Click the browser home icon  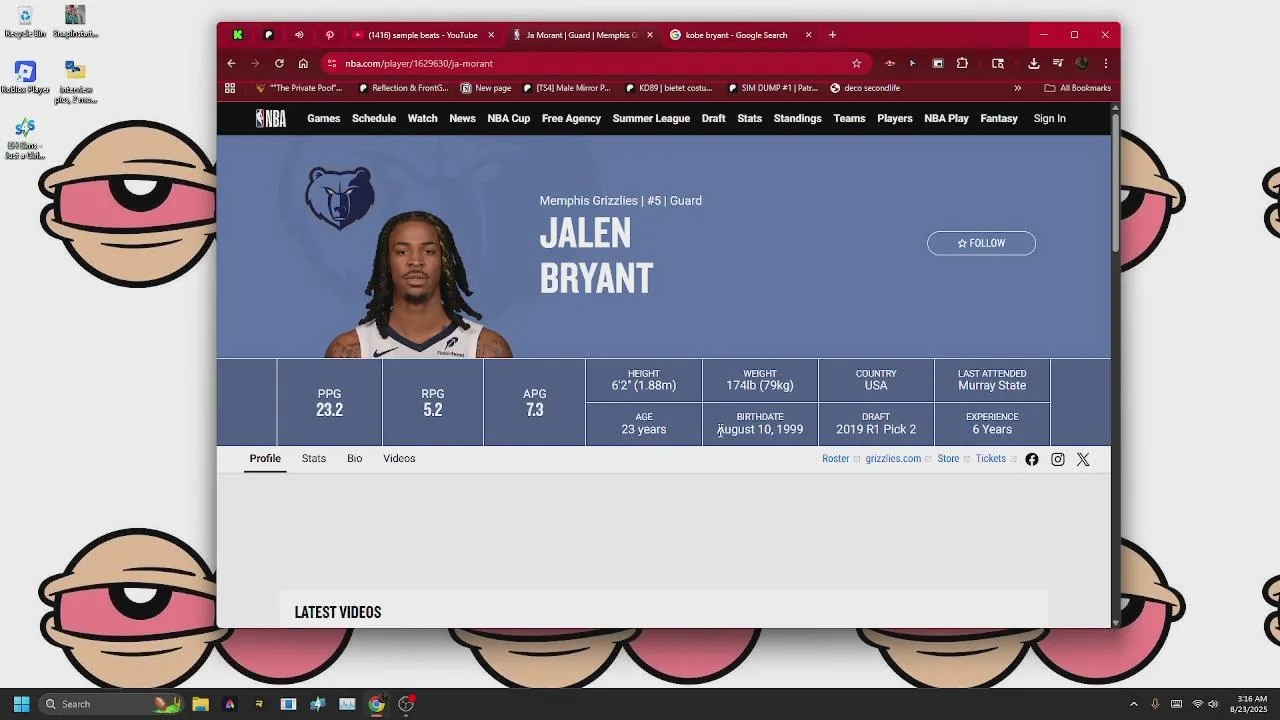303,63
